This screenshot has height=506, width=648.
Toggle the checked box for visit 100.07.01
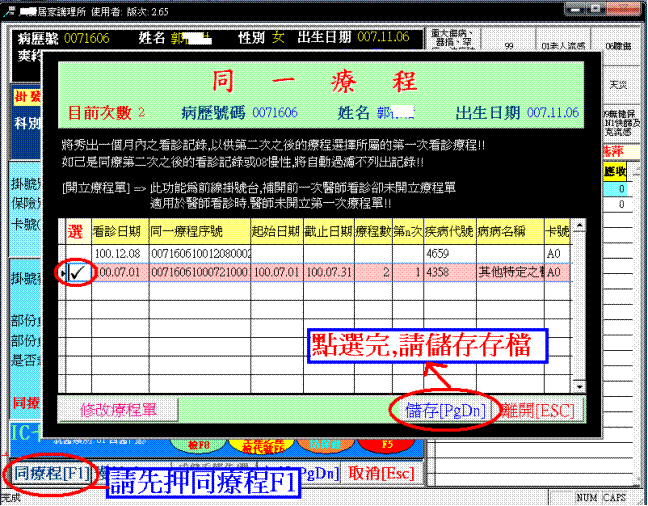click(77, 272)
